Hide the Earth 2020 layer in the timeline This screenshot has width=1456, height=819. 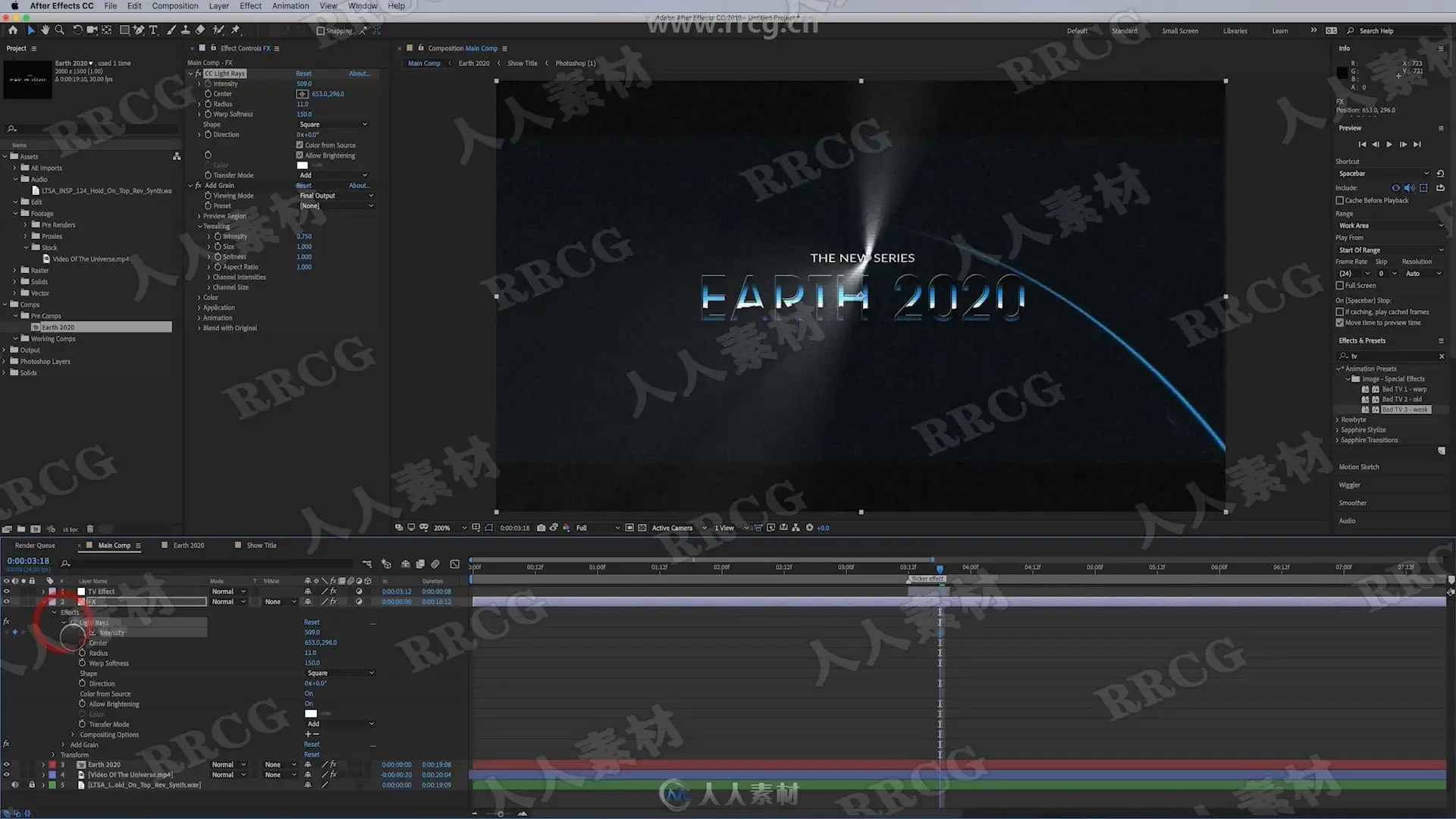[x=7, y=764]
